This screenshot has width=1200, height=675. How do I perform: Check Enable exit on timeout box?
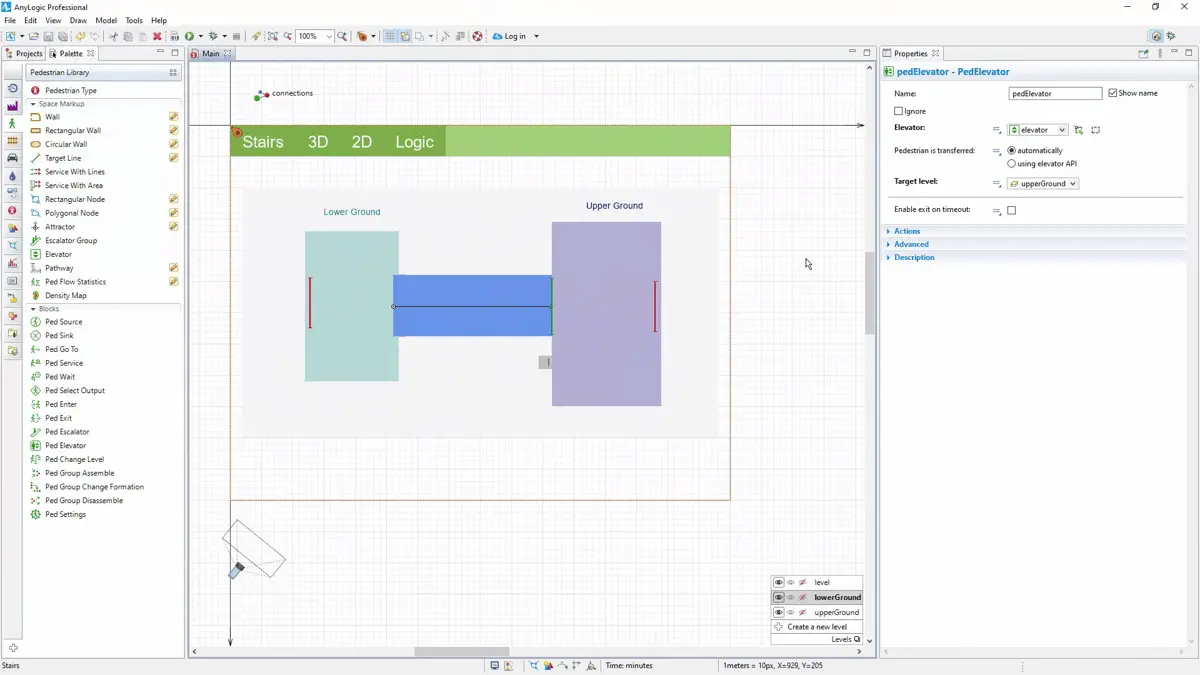coord(1011,210)
